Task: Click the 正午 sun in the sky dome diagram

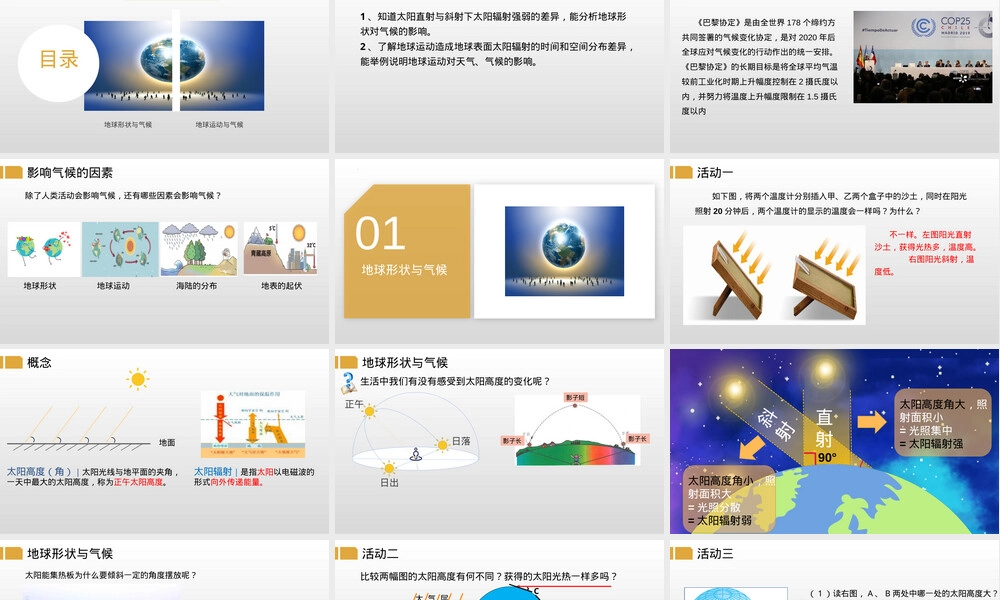Action: point(369,411)
